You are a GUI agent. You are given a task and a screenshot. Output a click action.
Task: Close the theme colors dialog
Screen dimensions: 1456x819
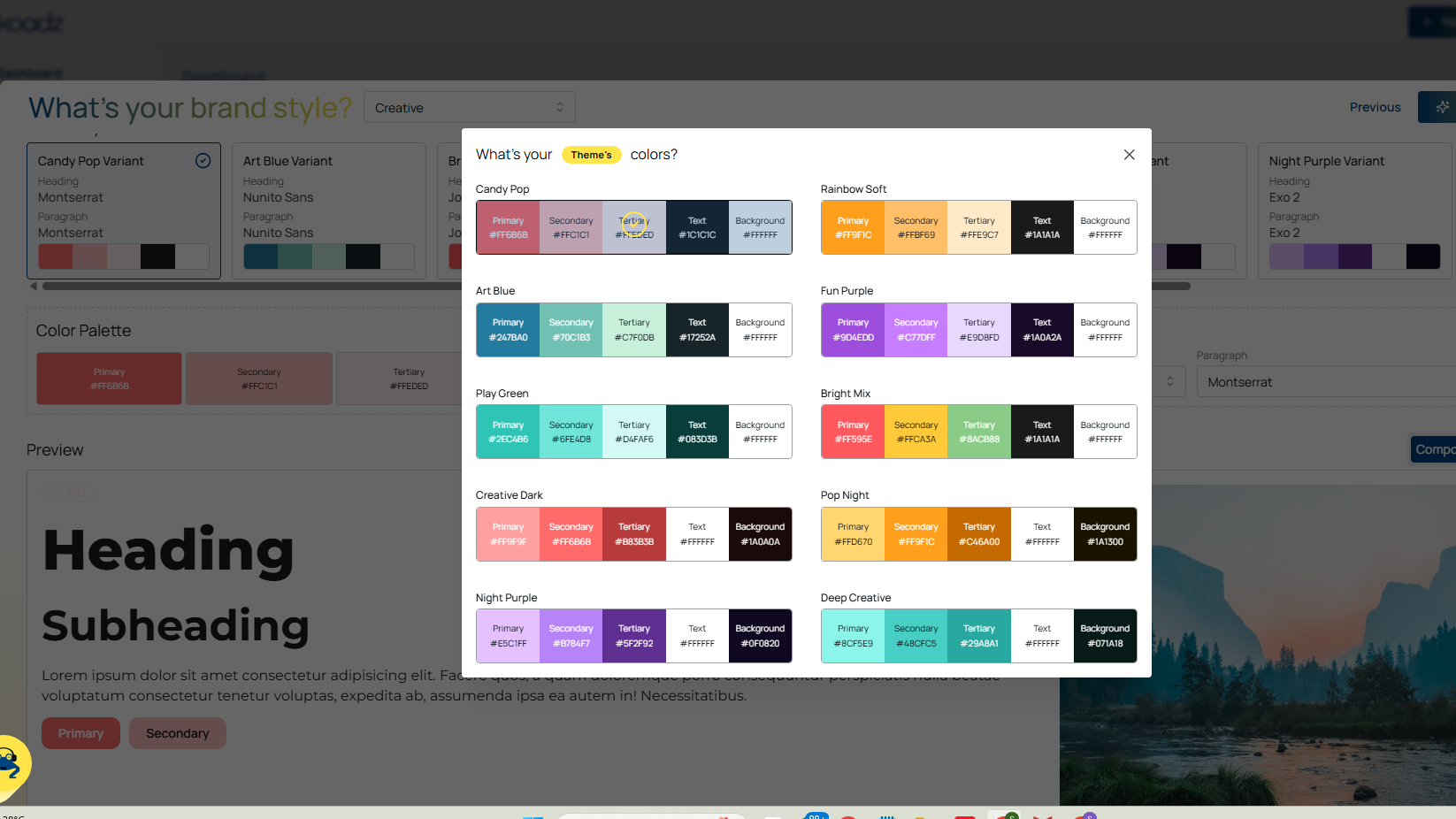[x=1129, y=155]
